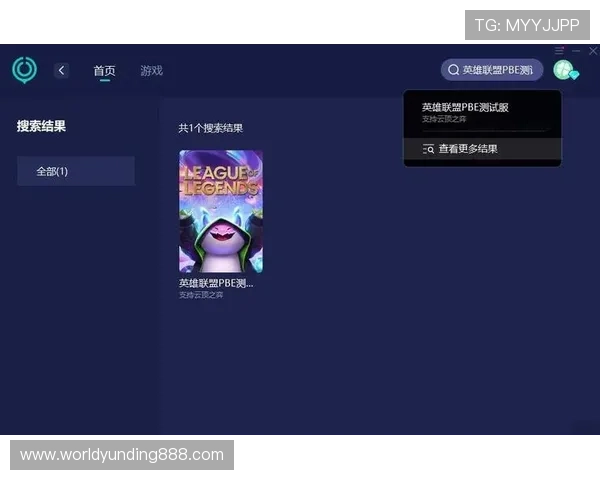This screenshot has height=480, width=600.
Task: Select the 全部(1) filter category
Action: [76, 171]
